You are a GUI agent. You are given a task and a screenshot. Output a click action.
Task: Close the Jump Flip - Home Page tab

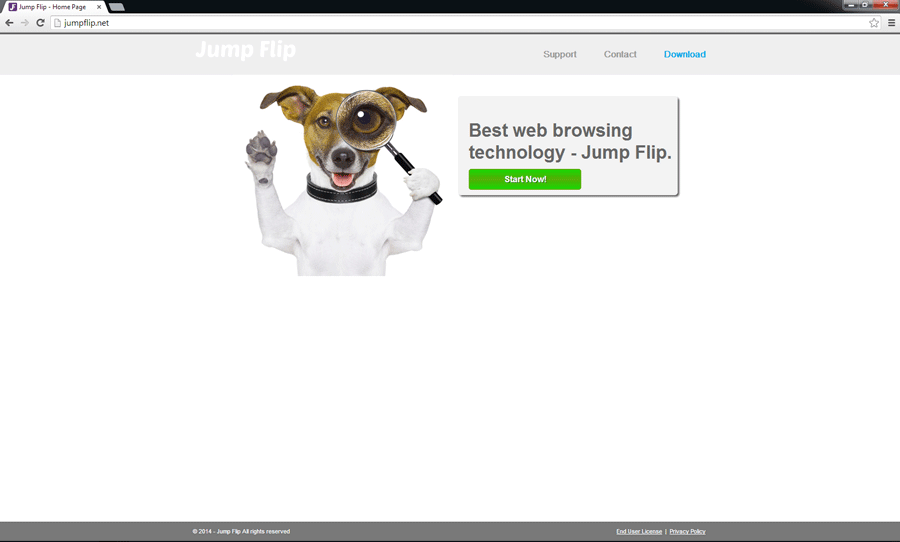click(99, 7)
